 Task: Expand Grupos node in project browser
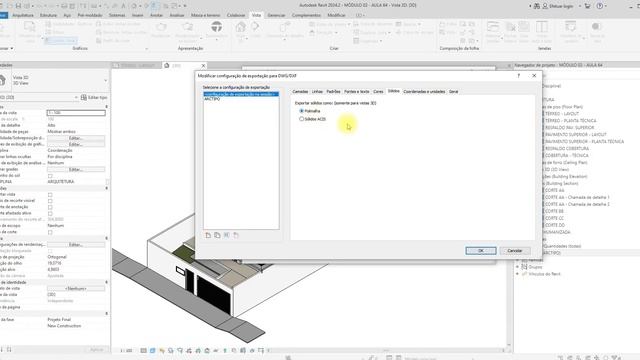(518, 267)
